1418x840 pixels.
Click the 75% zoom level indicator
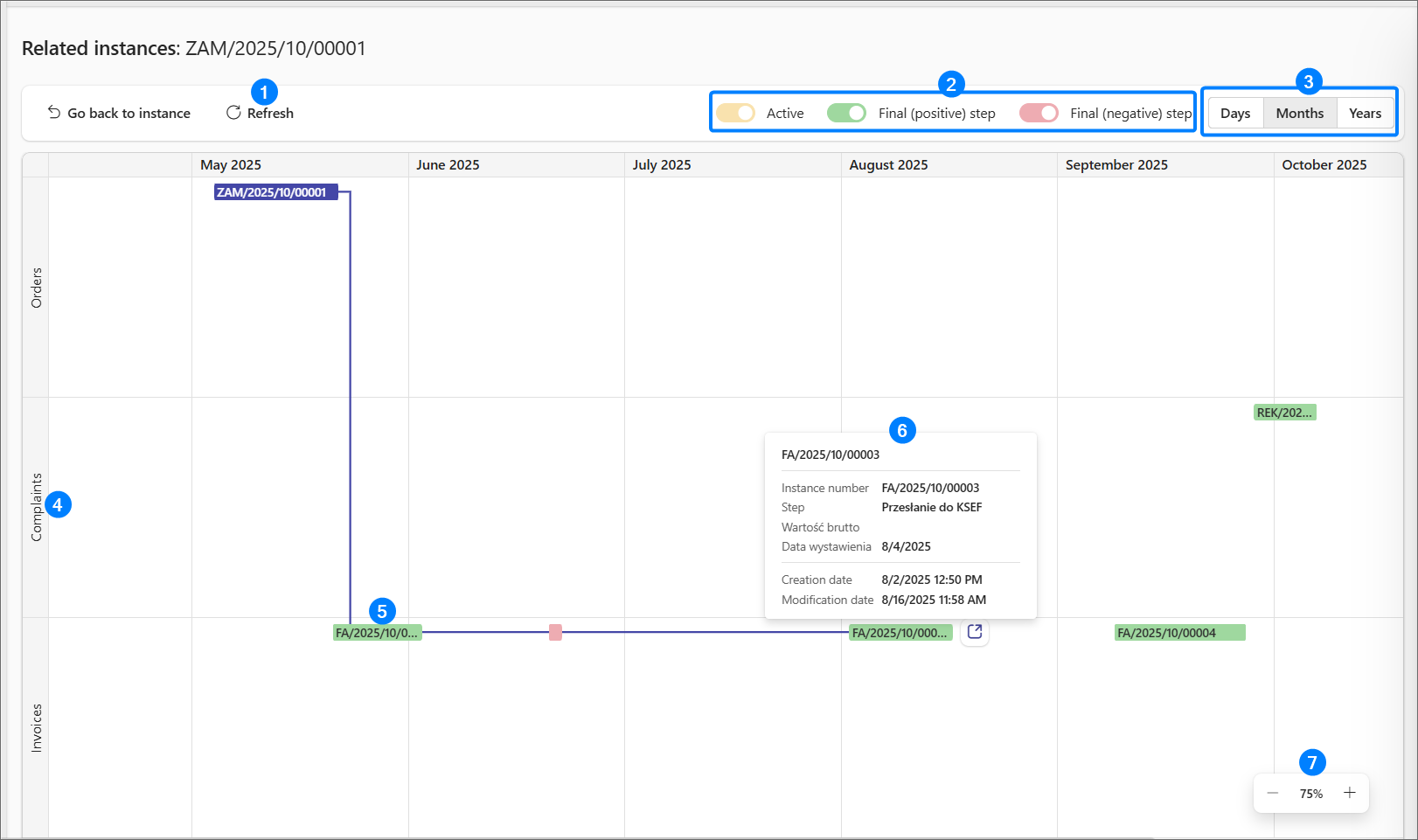tap(1310, 794)
